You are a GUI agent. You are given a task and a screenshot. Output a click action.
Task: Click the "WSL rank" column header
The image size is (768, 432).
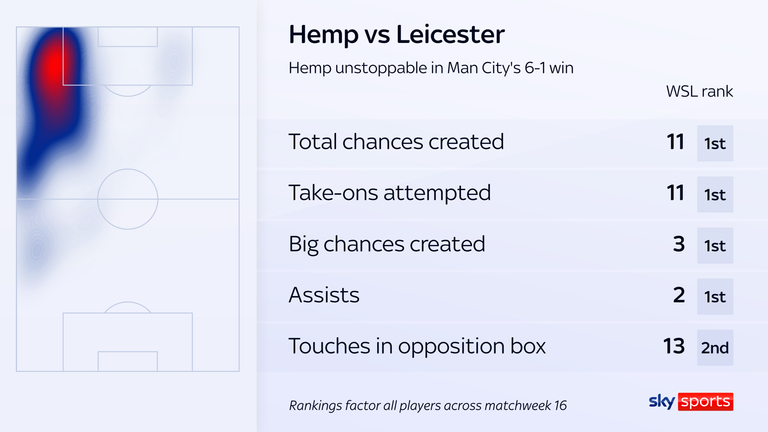(x=700, y=91)
